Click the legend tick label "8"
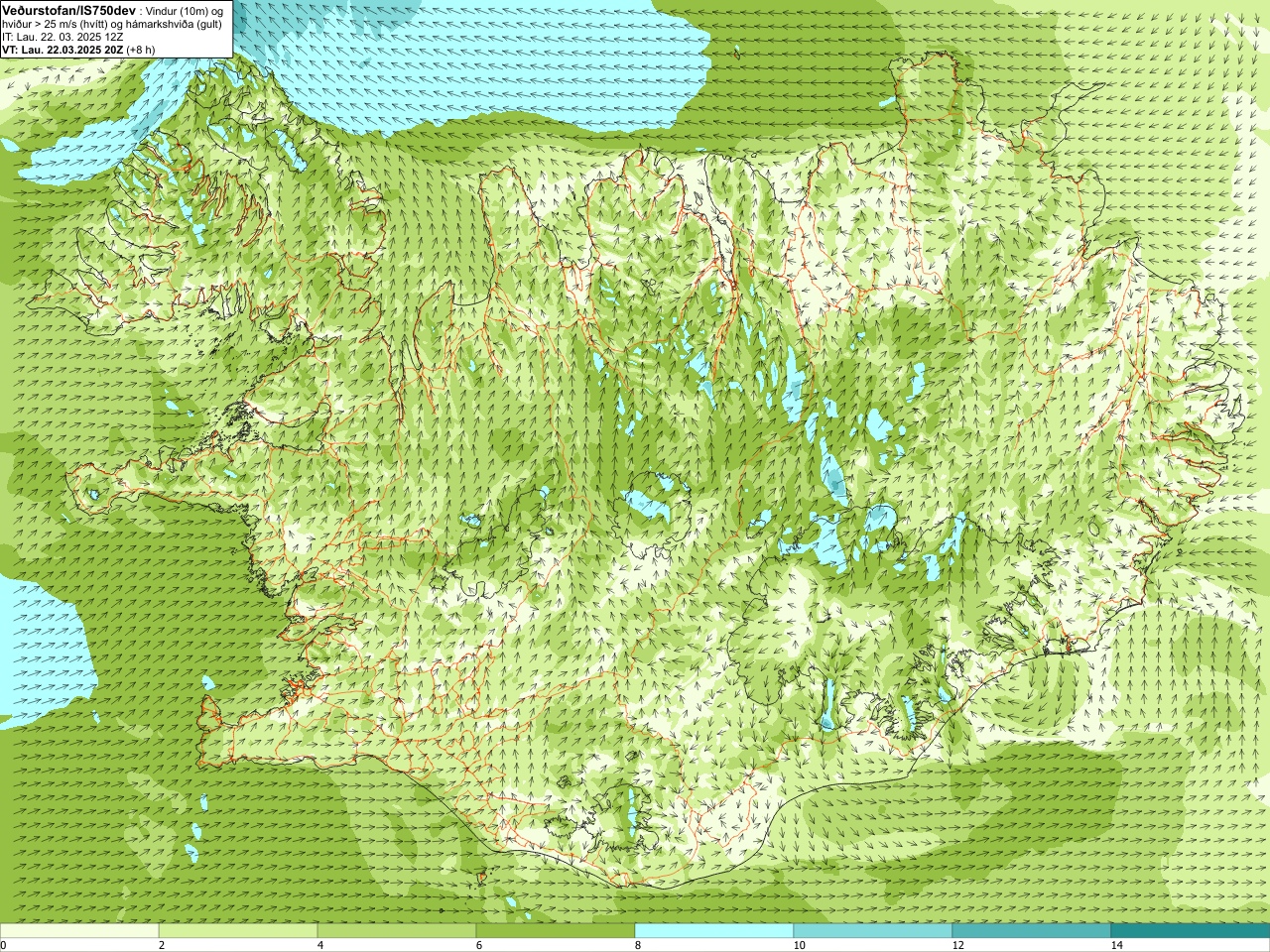 click(x=638, y=945)
